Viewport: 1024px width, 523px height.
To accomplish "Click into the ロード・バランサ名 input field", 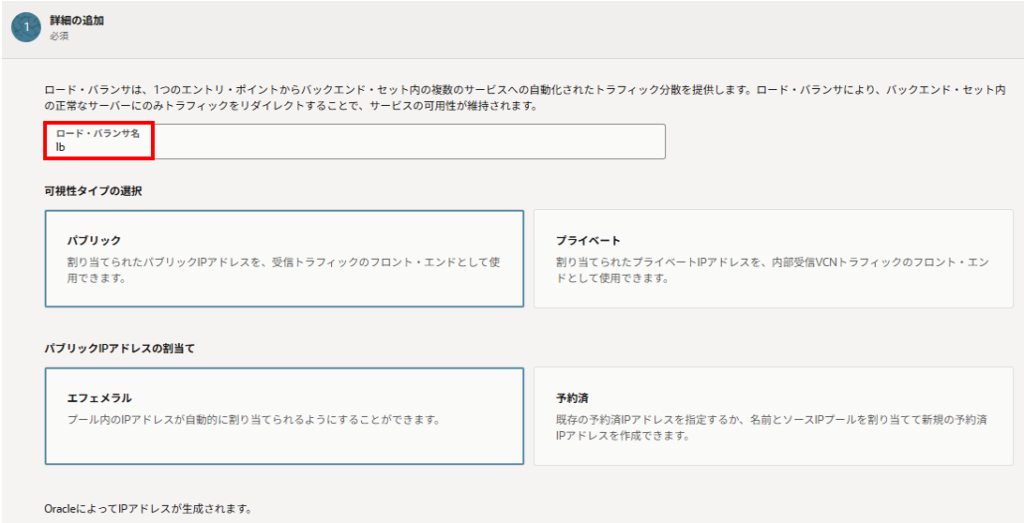I will pos(400,142).
